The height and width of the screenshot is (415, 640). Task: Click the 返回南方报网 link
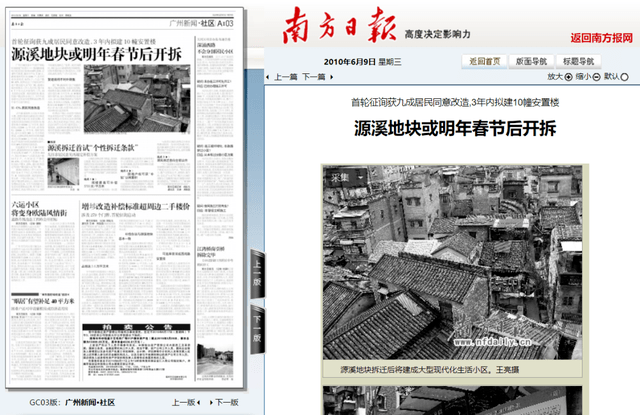tap(601, 37)
